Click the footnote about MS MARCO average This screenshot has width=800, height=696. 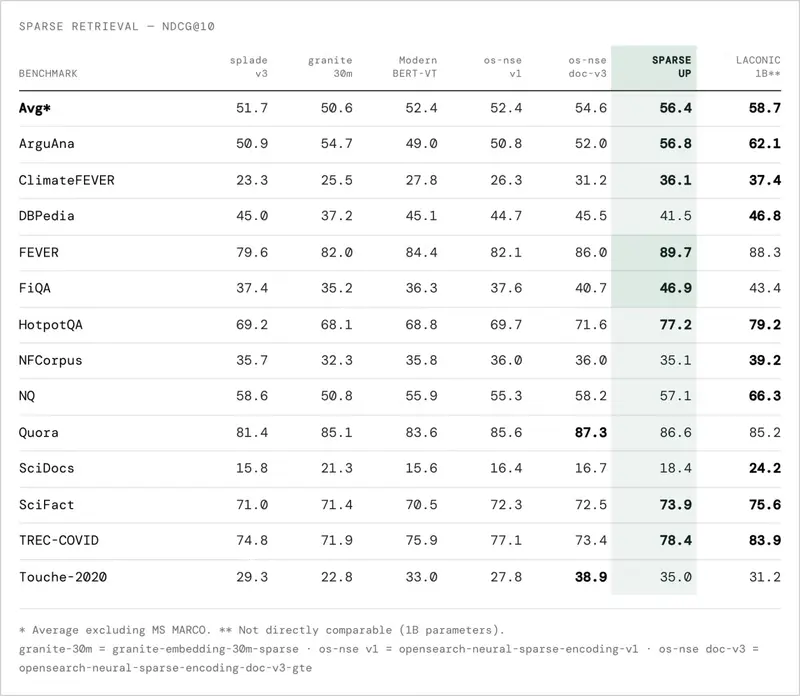pos(115,630)
